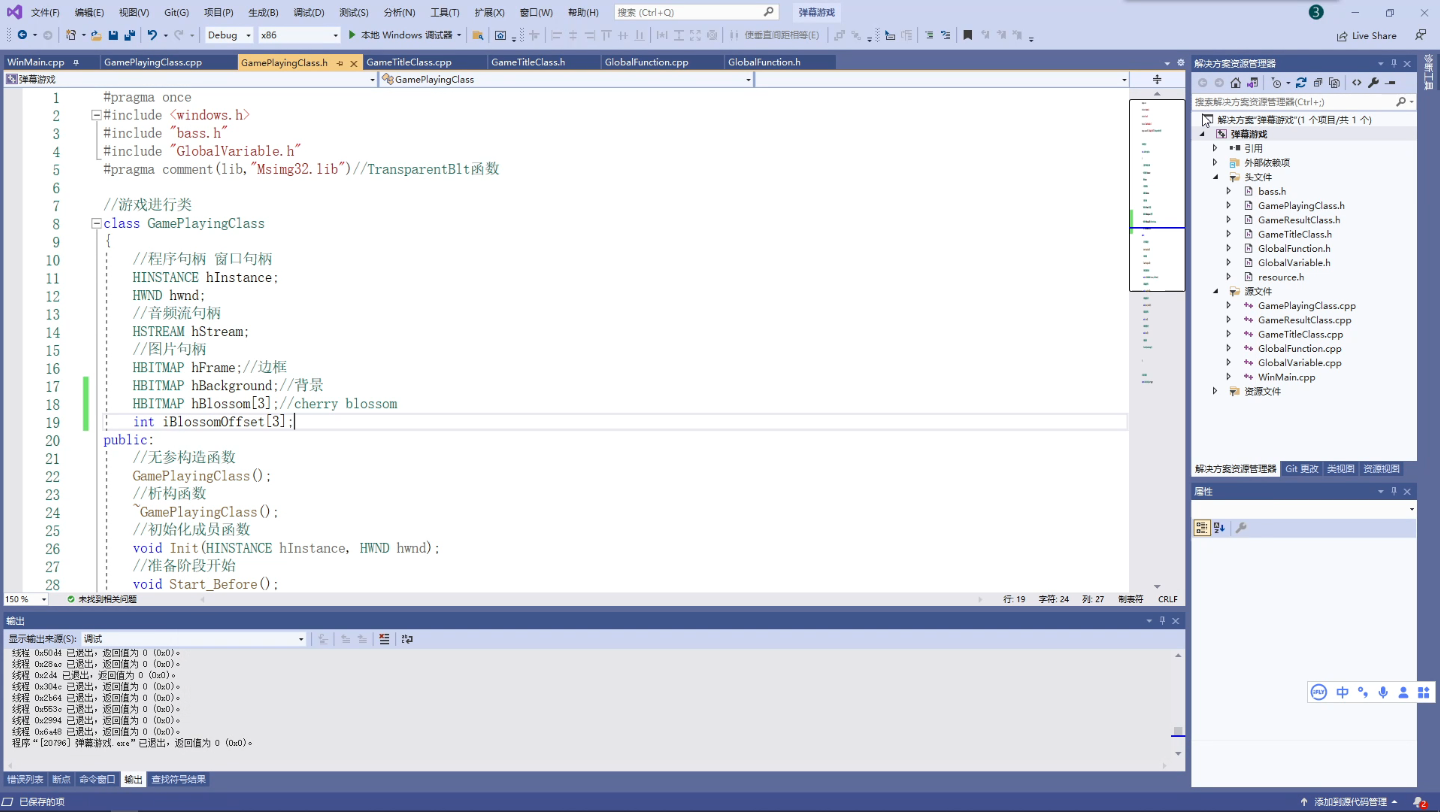
Task: Click Solution Explorer home icon
Action: pyautogui.click(x=1236, y=83)
